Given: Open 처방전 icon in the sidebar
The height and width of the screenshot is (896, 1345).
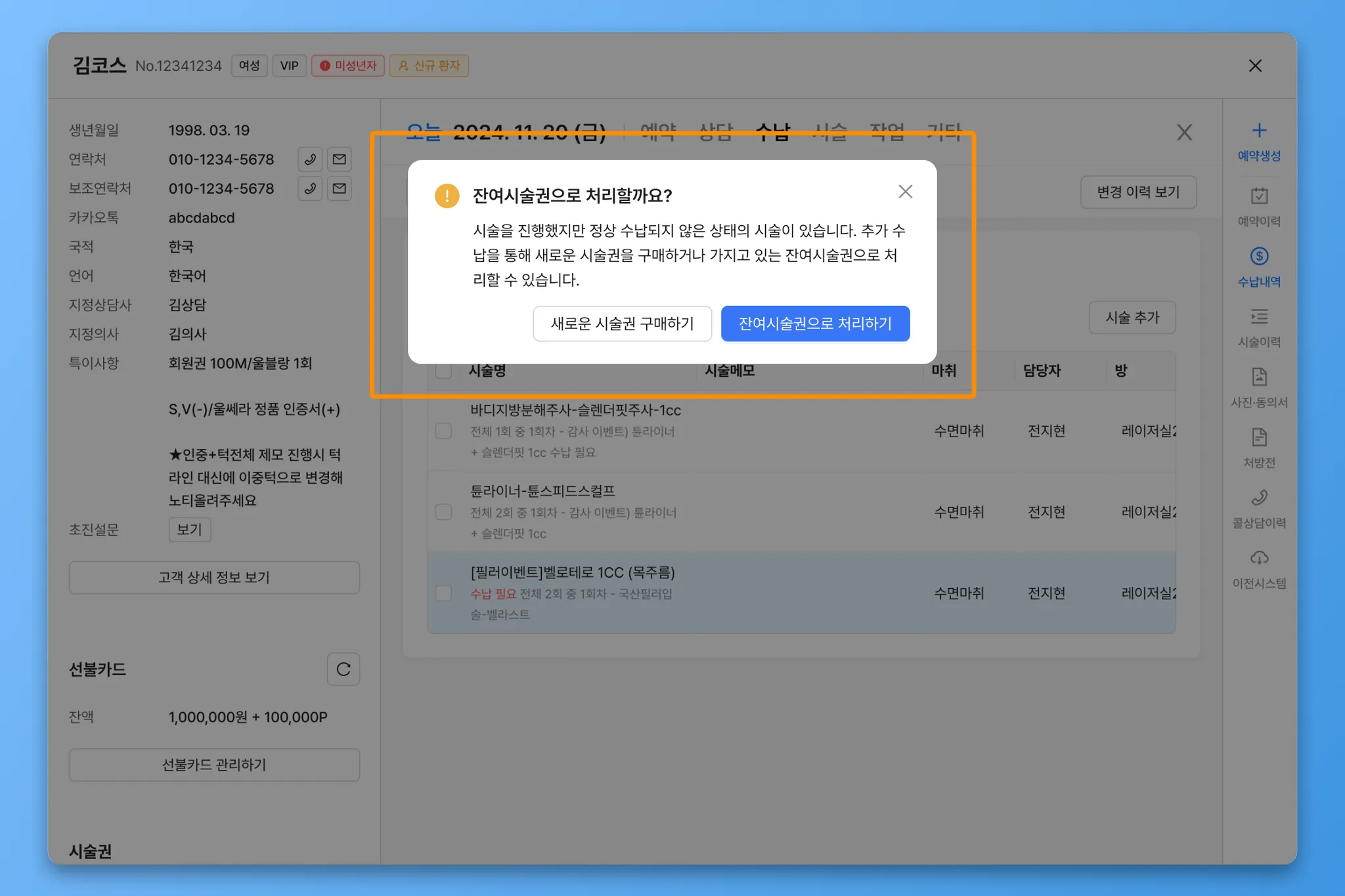Looking at the screenshot, I should (x=1258, y=438).
